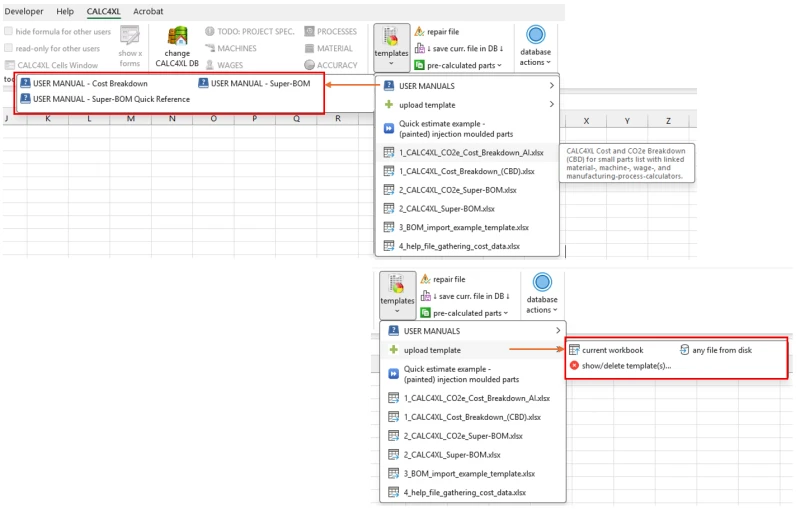Screen dimensions: 800x509
Task: Toggle the CALC4XL Cells Window checkbox
Action: tap(9, 65)
